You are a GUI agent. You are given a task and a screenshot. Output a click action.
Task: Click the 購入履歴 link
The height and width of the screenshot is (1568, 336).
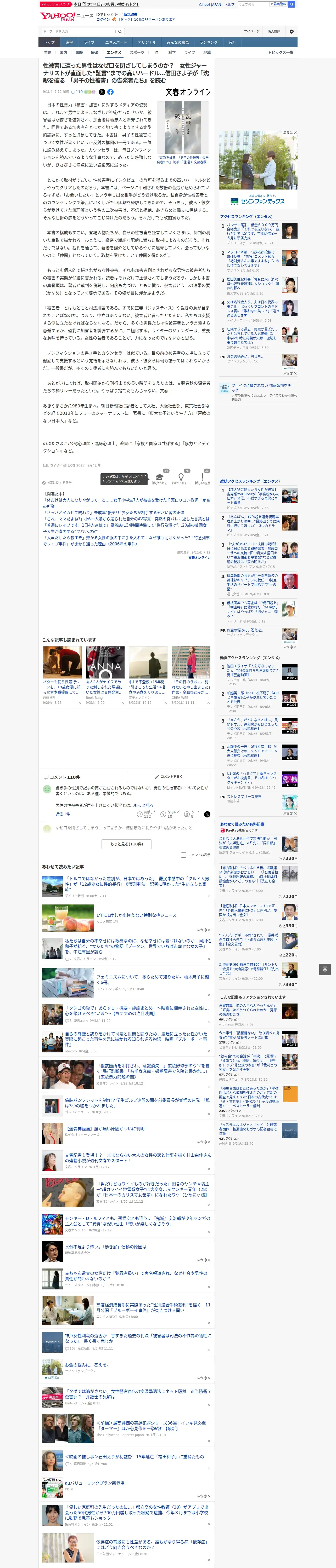tap(274, 31)
